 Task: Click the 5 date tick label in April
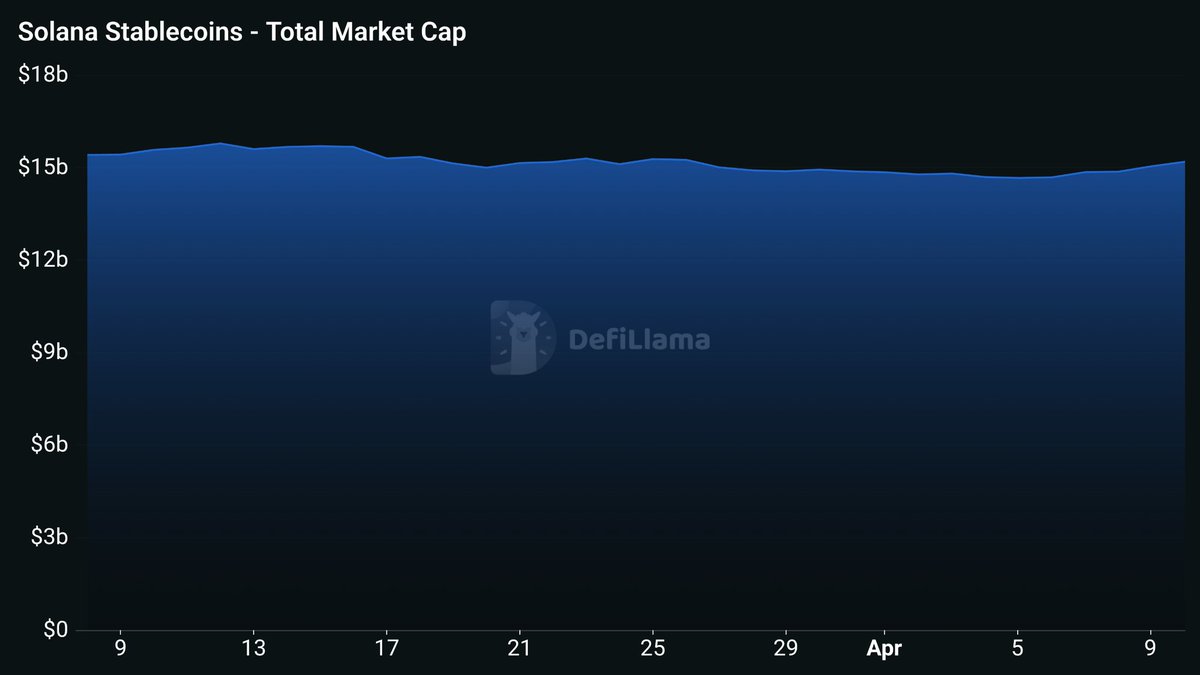tap(1018, 648)
